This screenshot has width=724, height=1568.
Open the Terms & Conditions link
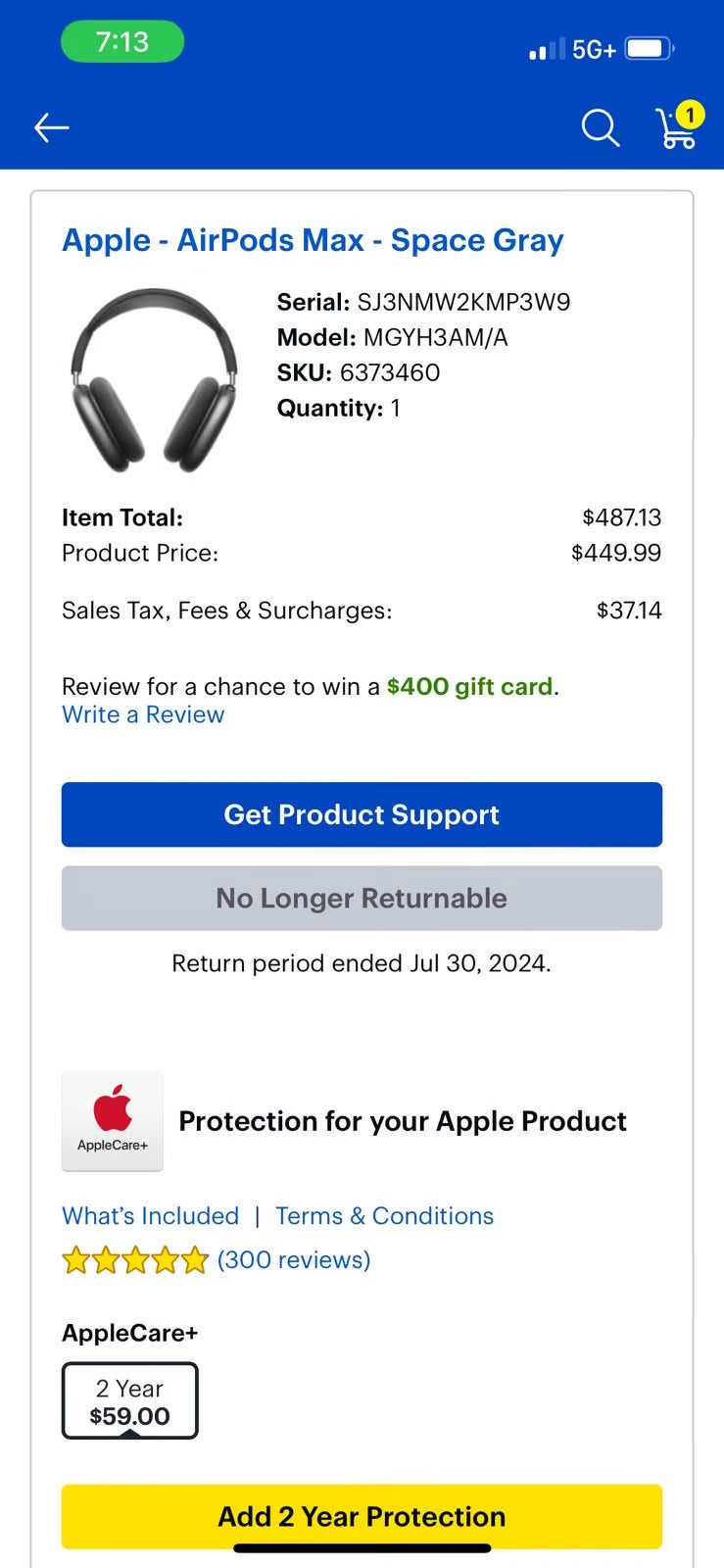click(x=384, y=1215)
